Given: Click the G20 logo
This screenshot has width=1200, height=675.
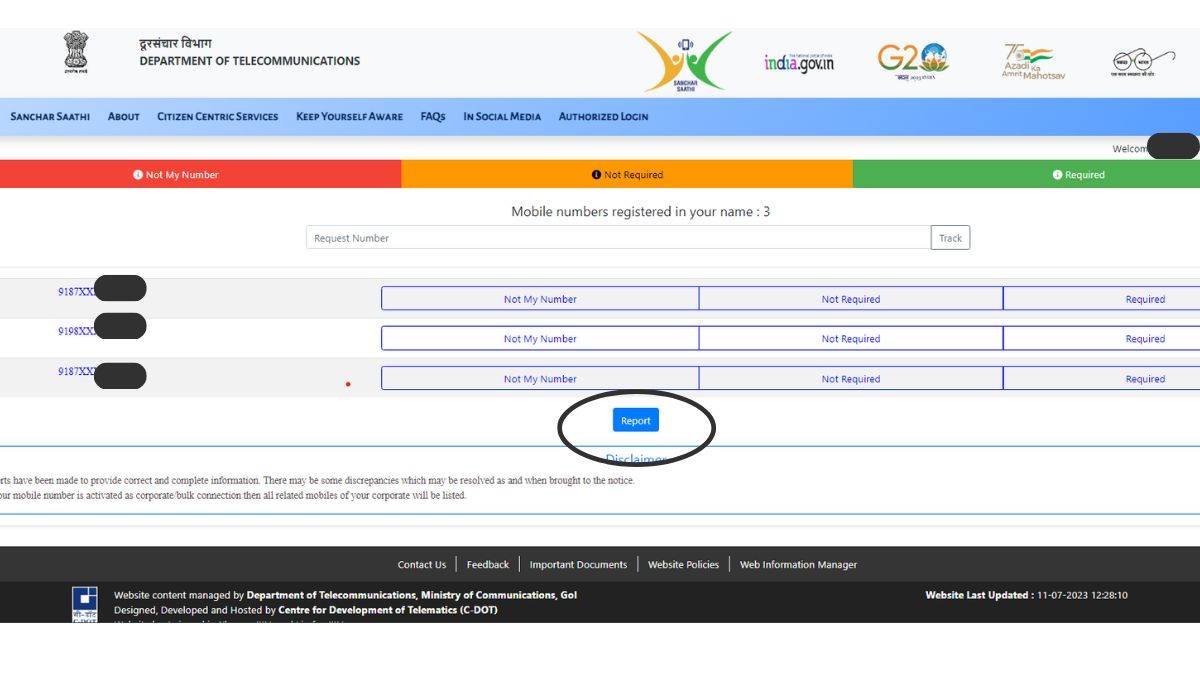Looking at the screenshot, I should (x=912, y=60).
